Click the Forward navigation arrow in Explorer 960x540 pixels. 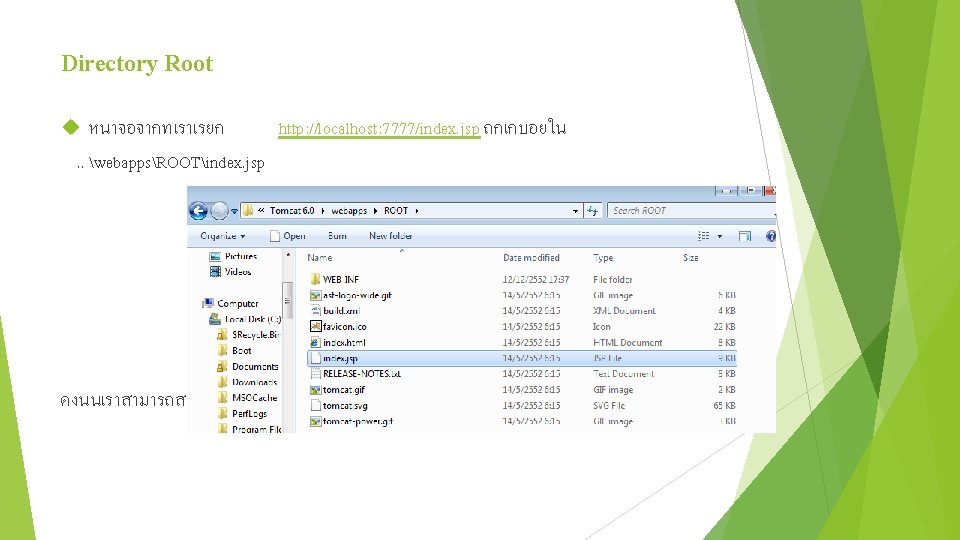click(x=219, y=211)
